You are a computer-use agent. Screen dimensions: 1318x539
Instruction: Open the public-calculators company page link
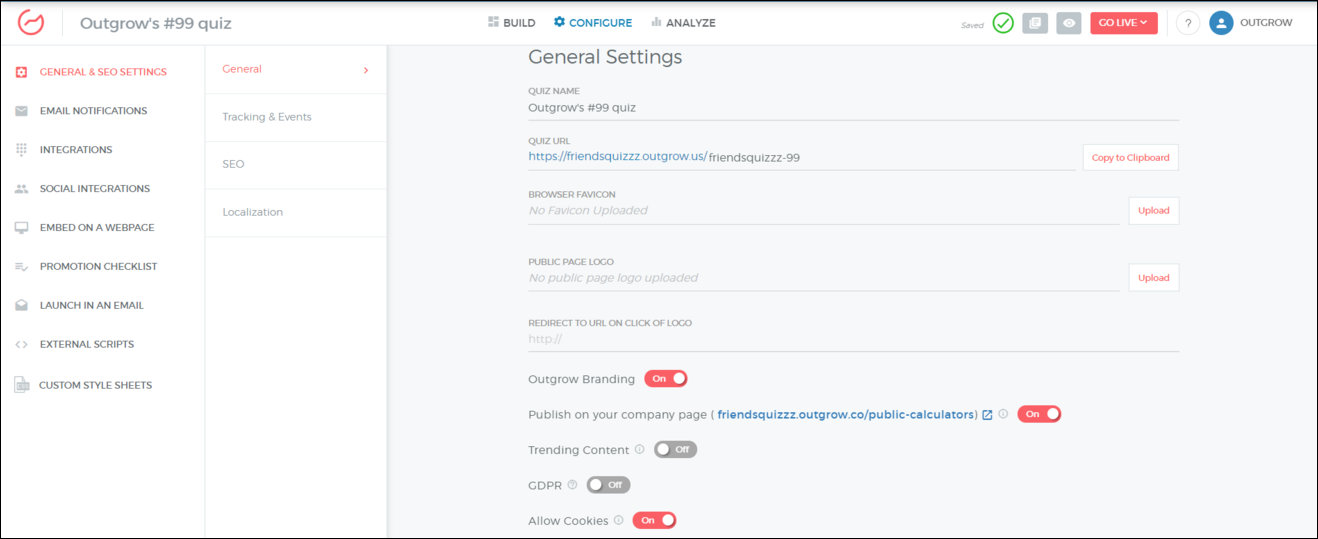(x=846, y=414)
